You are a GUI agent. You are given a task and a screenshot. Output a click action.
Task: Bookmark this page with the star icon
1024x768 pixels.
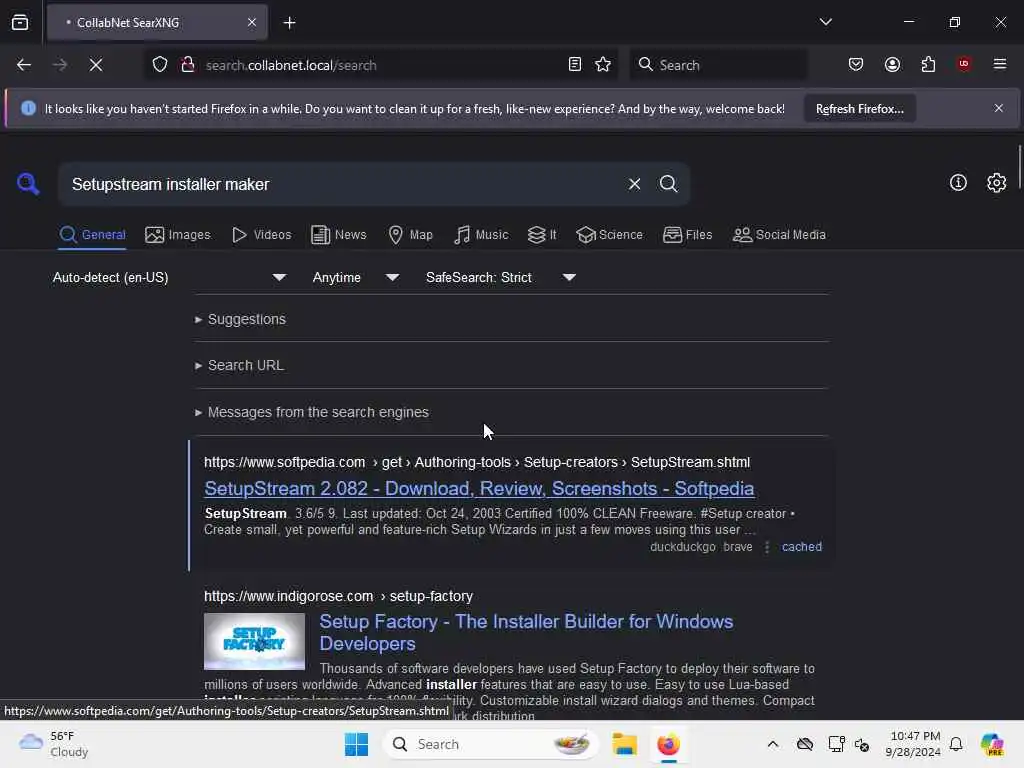click(x=603, y=65)
